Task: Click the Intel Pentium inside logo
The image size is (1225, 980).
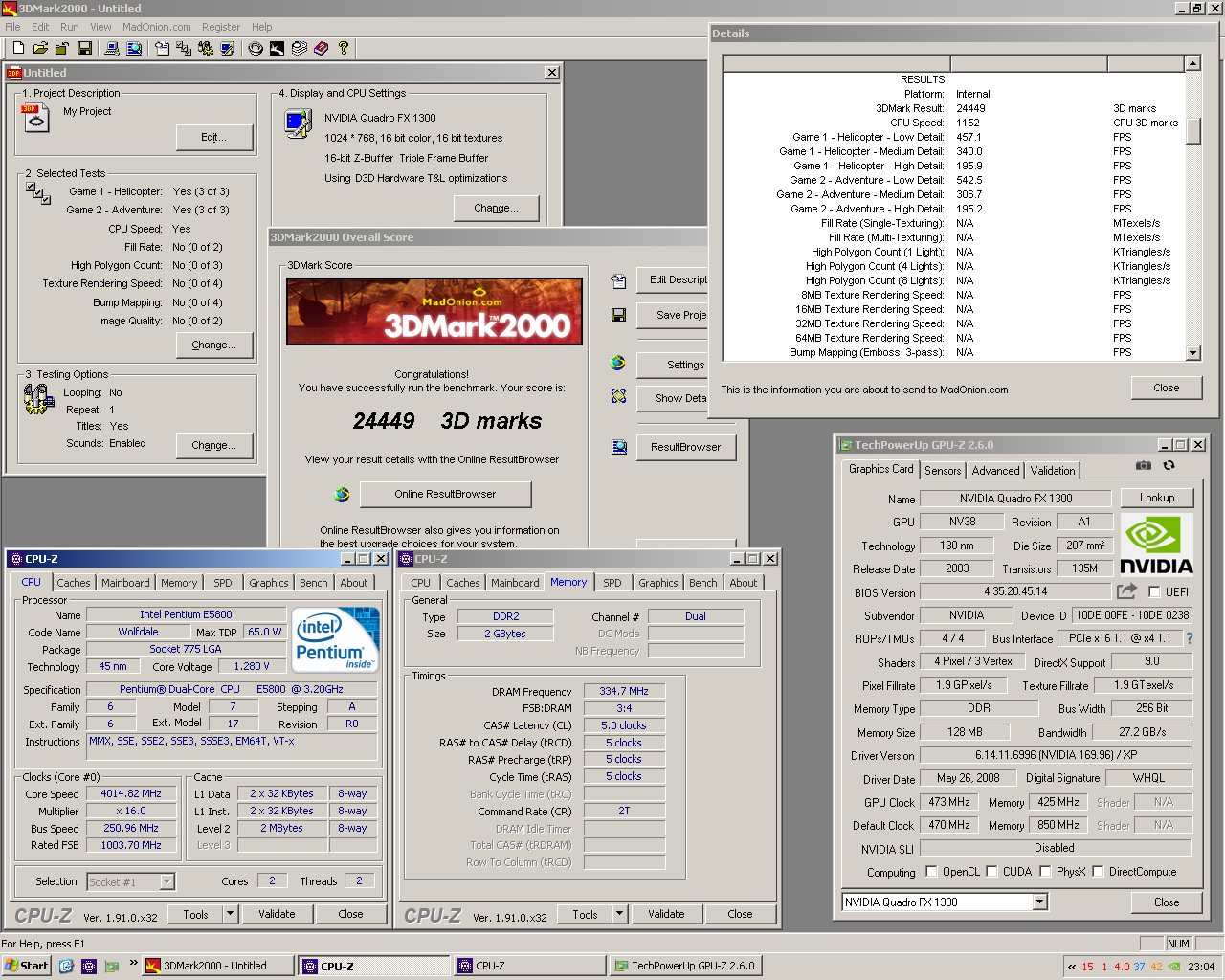Action: [x=335, y=639]
